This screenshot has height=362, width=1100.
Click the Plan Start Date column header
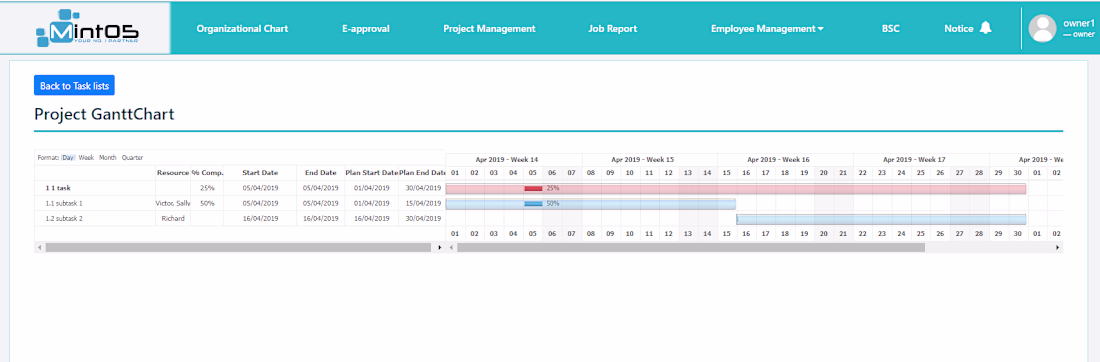pyautogui.click(x=371, y=173)
